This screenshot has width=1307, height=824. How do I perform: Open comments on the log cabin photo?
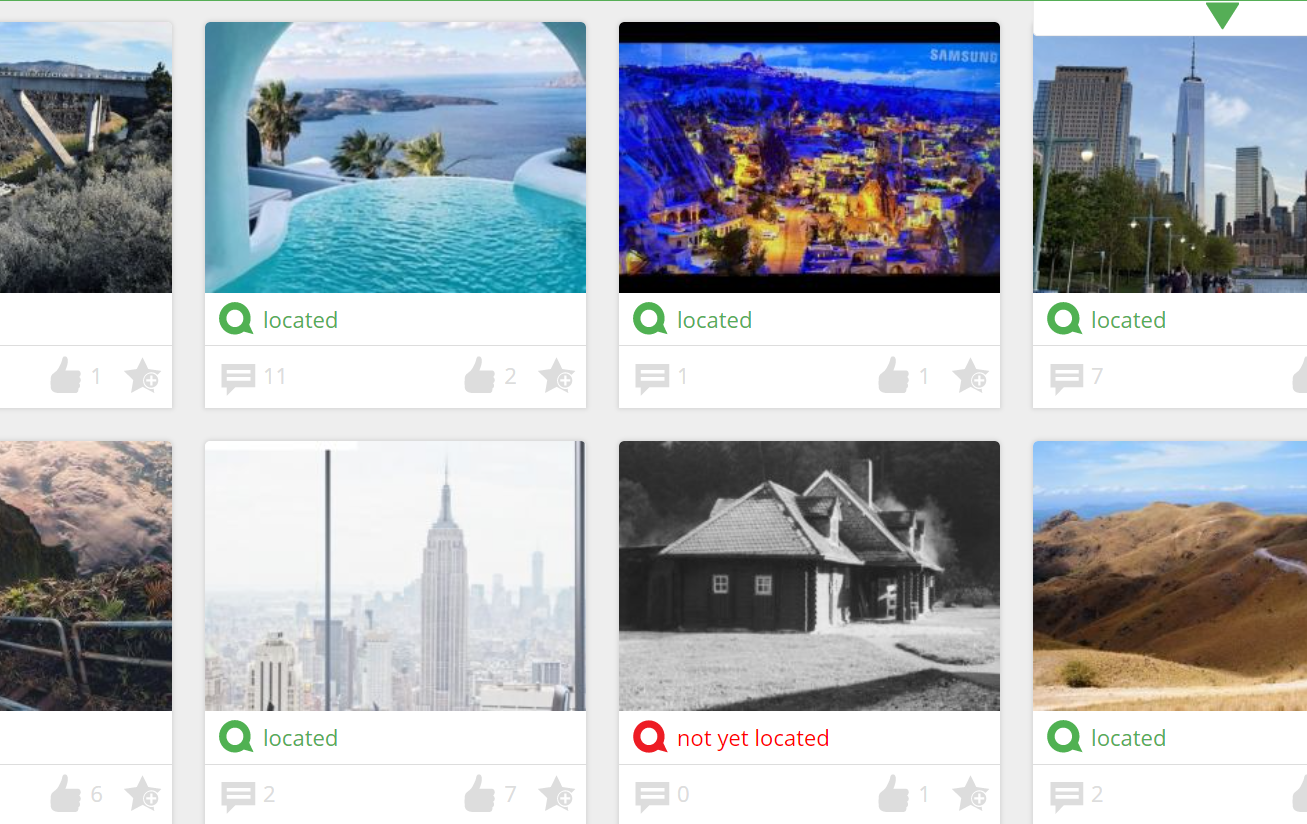click(x=652, y=796)
